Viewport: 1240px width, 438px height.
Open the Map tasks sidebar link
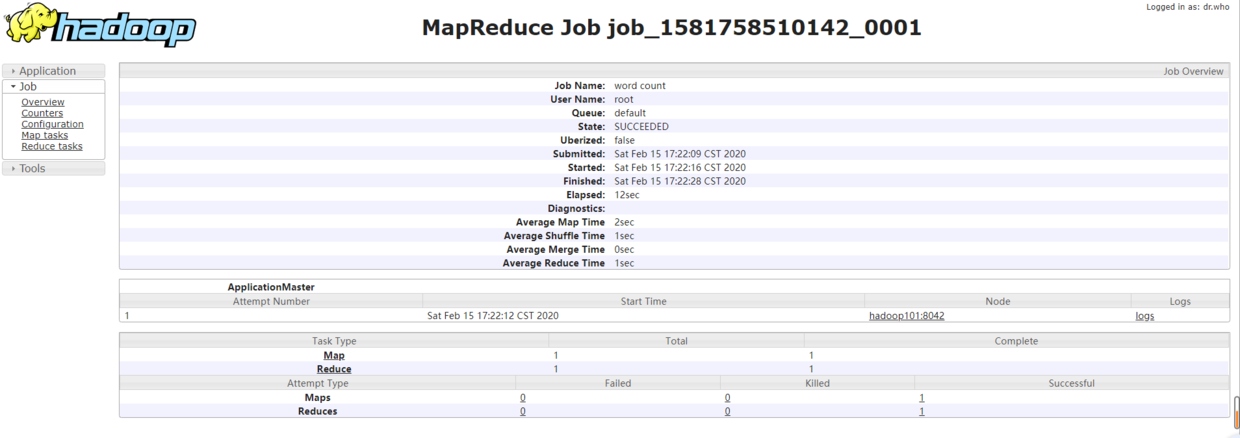tap(45, 135)
